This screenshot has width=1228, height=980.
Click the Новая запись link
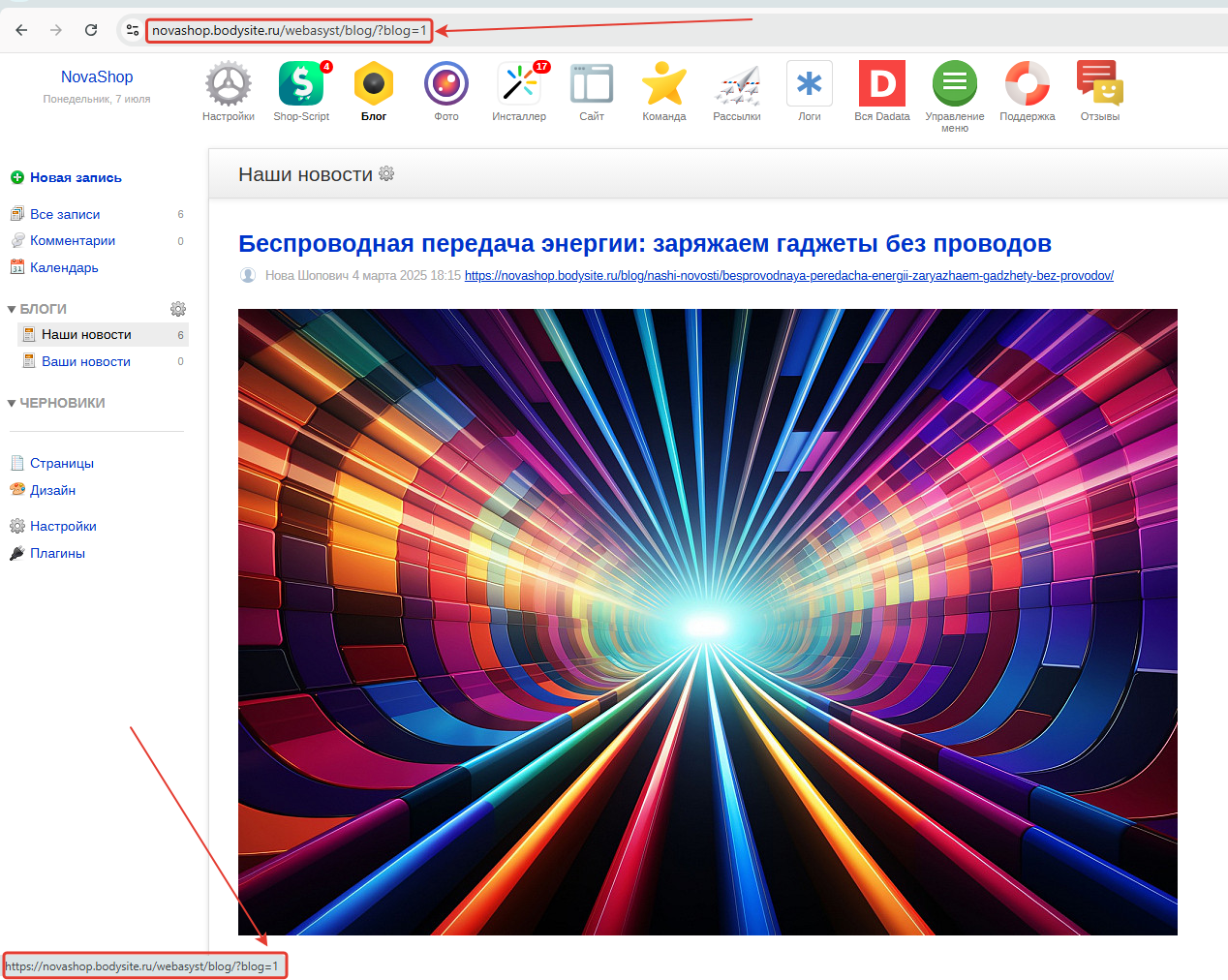coord(76,177)
